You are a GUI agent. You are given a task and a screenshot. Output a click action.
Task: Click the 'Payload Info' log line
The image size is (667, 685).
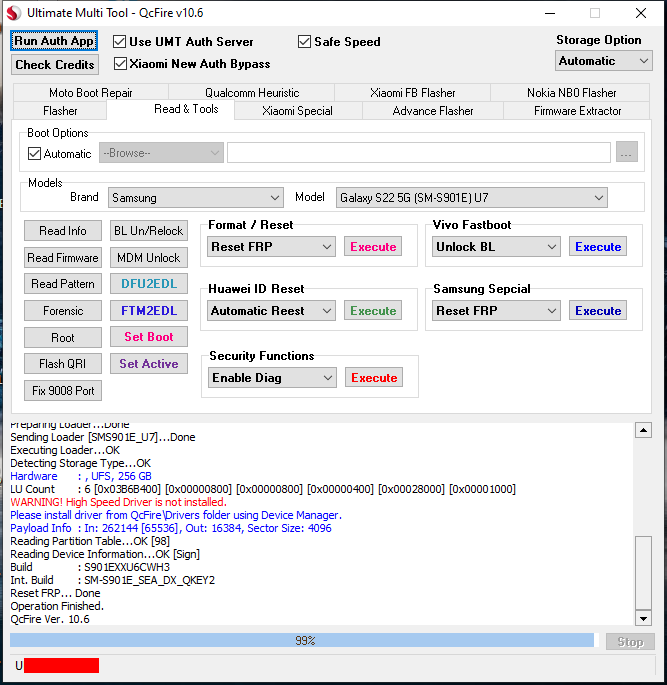point(171,528)
